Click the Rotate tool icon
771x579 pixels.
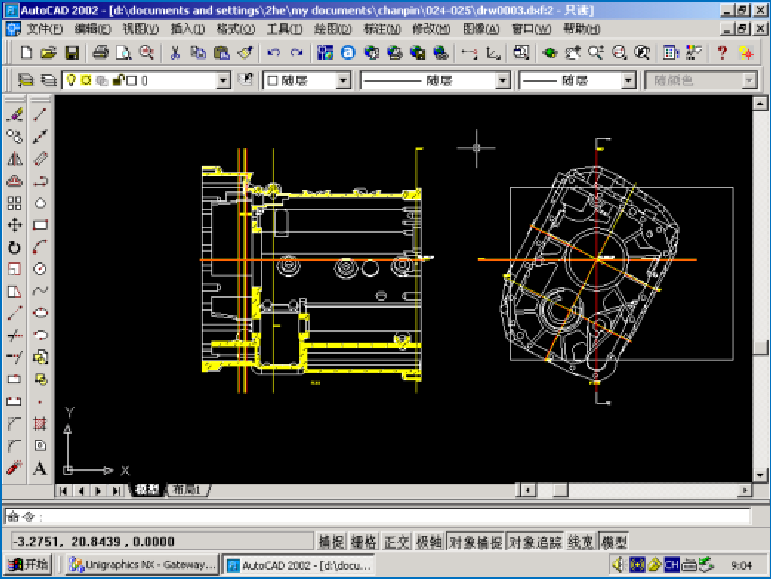coord(15,247)
